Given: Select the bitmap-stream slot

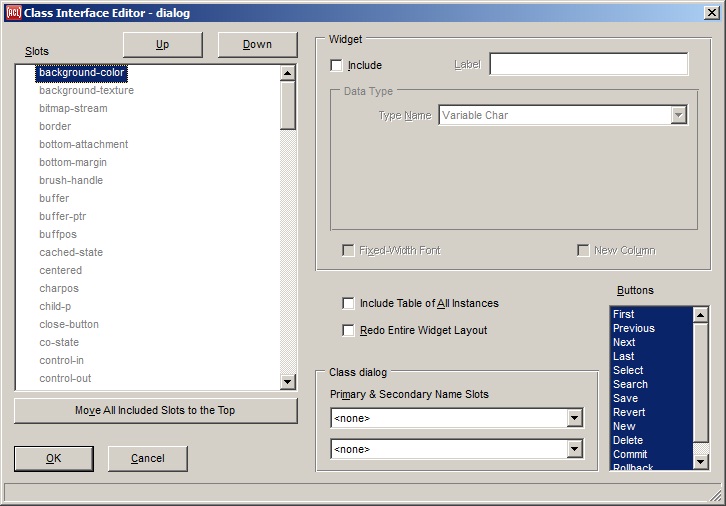Looking at the screenshot, I should coord(73,108).
